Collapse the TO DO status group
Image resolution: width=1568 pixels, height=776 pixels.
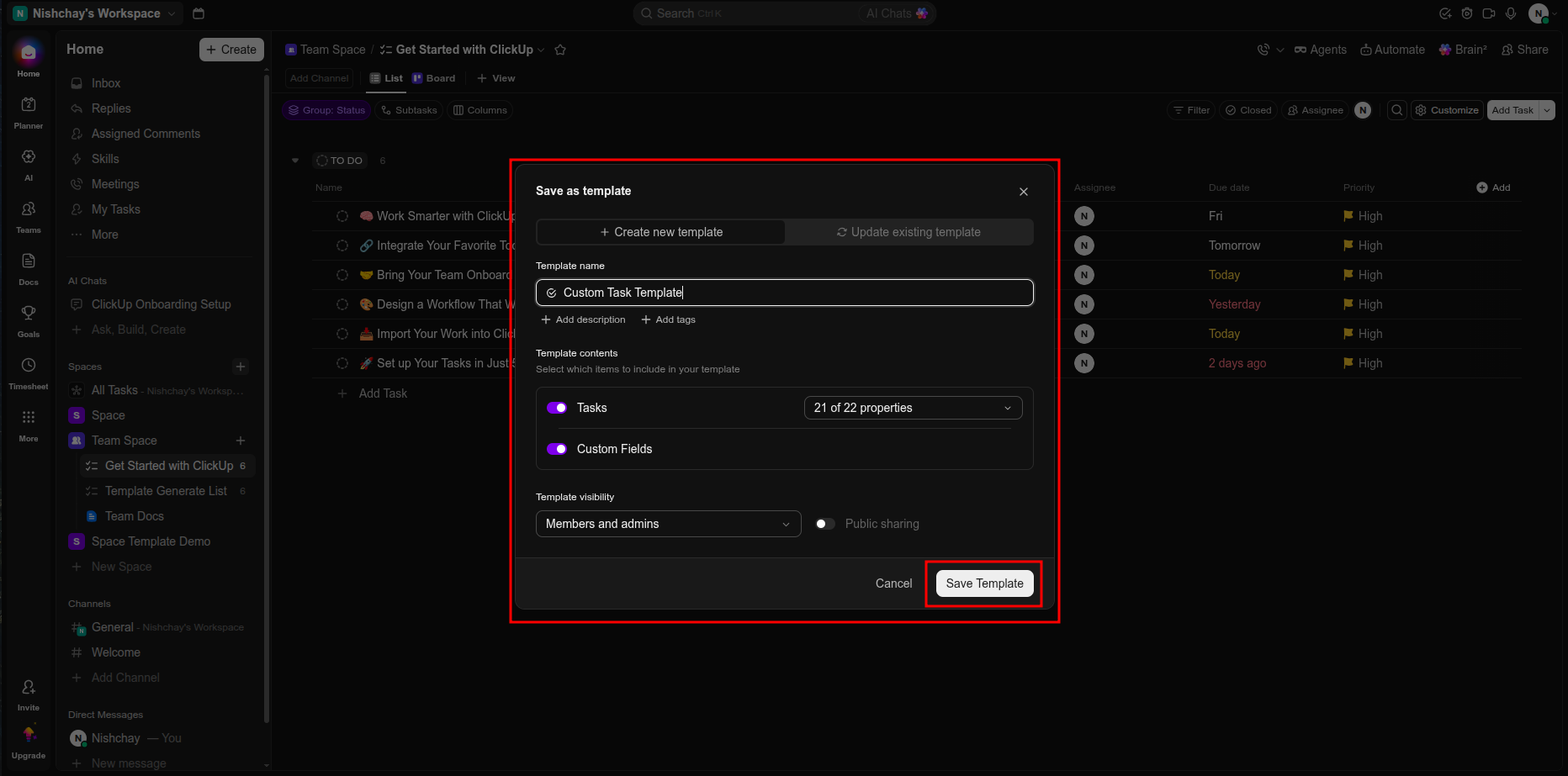coord(295,161)
